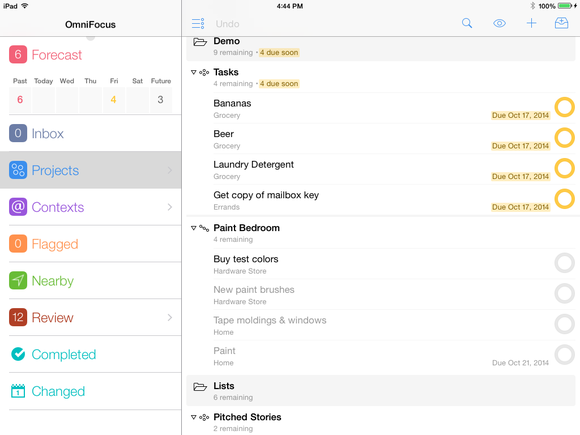
Task: Tap the Bluetooth status icon
Action: click(x=533, y=6)
